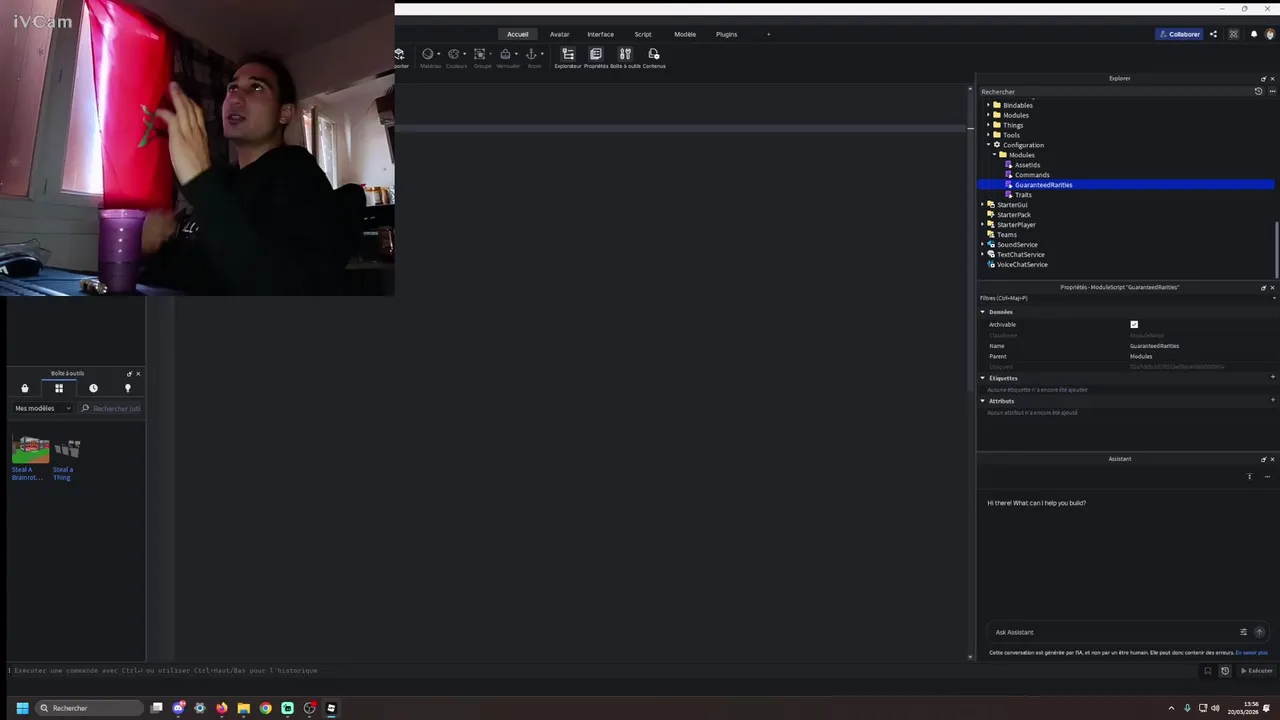1280x720 pixels.
Task: Toggle the Archivable checkbox
Action: [x=1134, y=324]
